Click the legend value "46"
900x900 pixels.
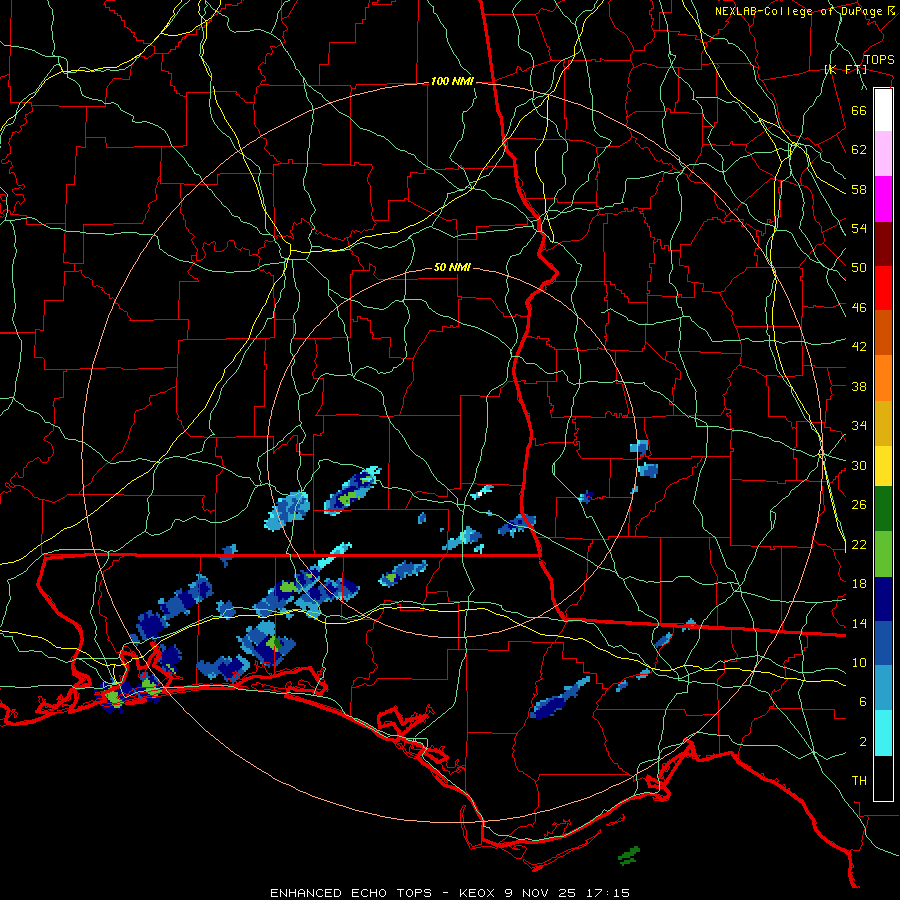pyautogui.click(x=859, y=308)
